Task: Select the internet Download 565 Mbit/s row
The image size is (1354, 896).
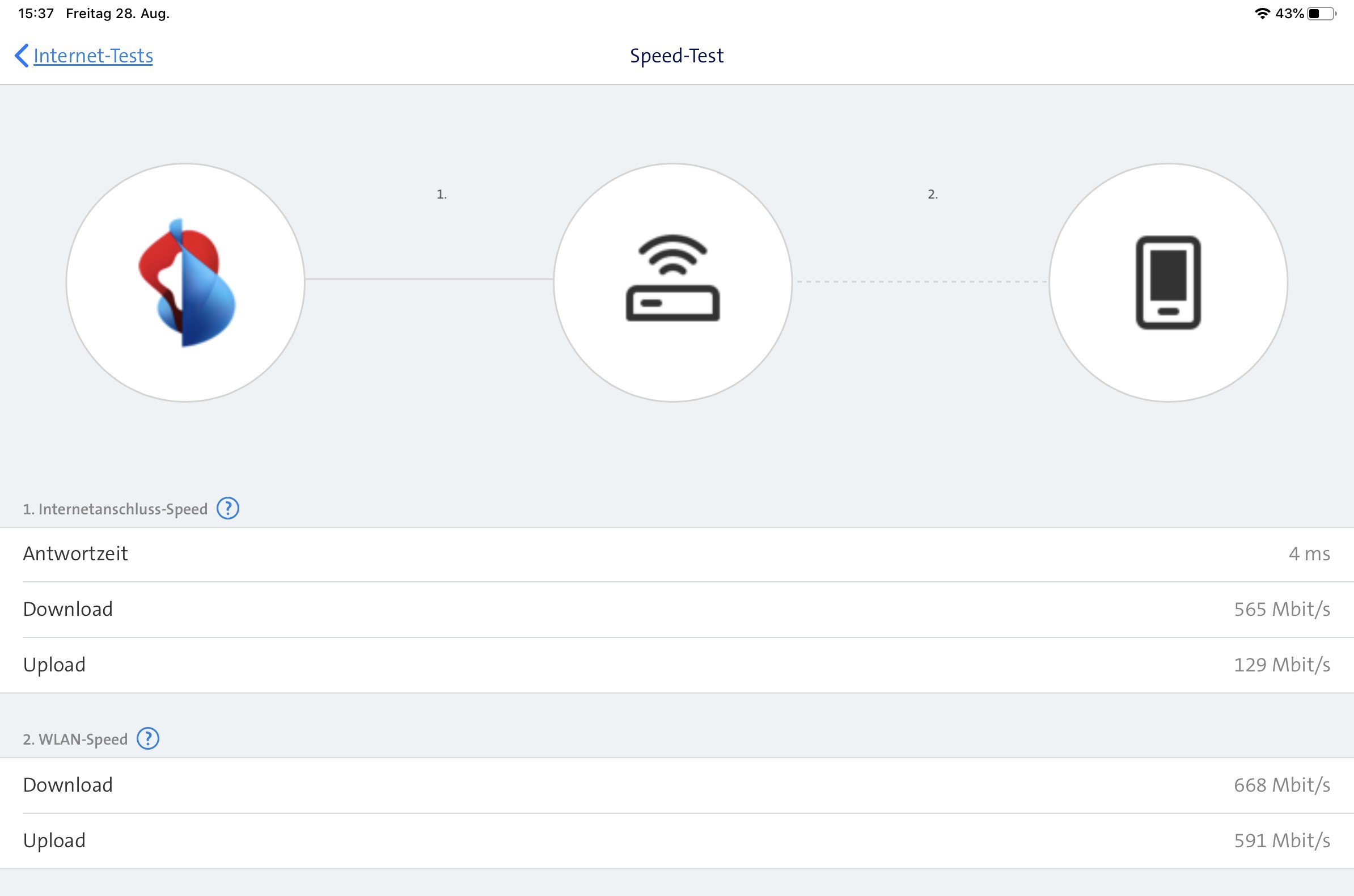Action: [x=676, y=609]
